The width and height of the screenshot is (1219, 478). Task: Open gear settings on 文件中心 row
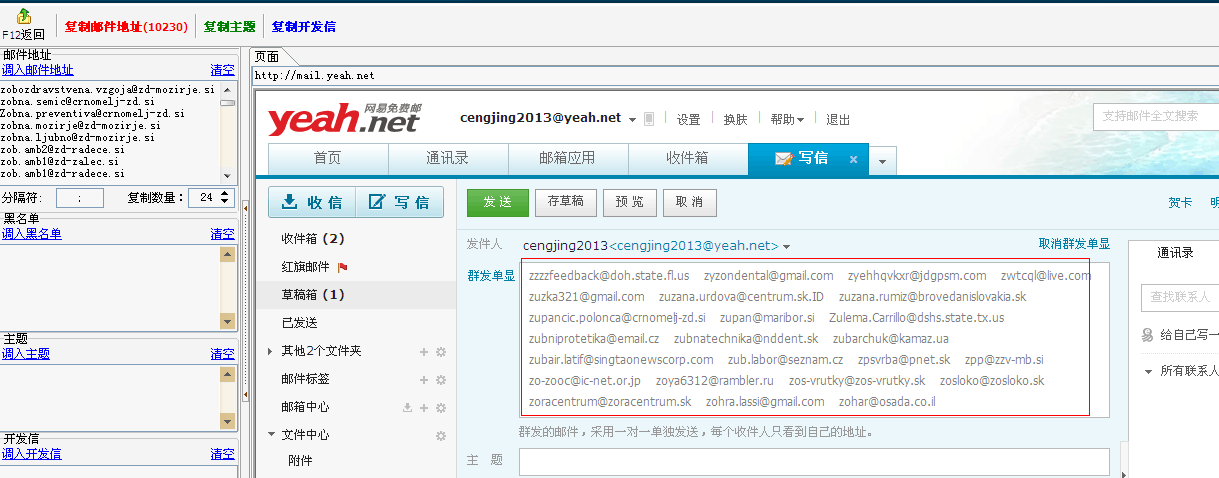(440, 436)
